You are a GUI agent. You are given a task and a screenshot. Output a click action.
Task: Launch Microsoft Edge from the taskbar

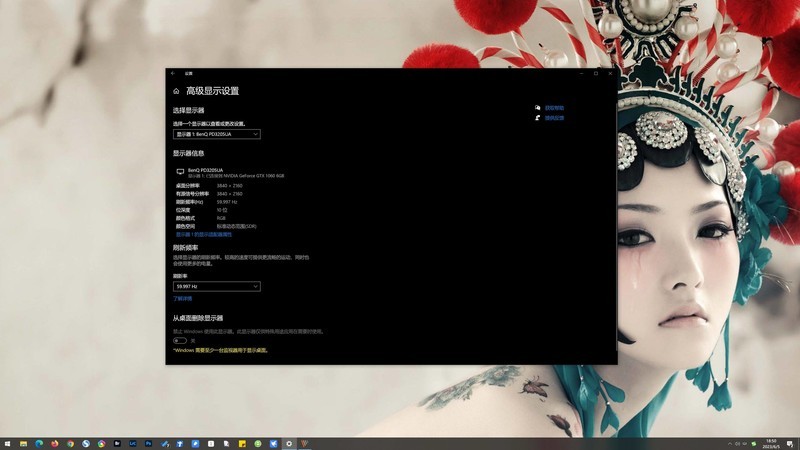pos(39,444)
